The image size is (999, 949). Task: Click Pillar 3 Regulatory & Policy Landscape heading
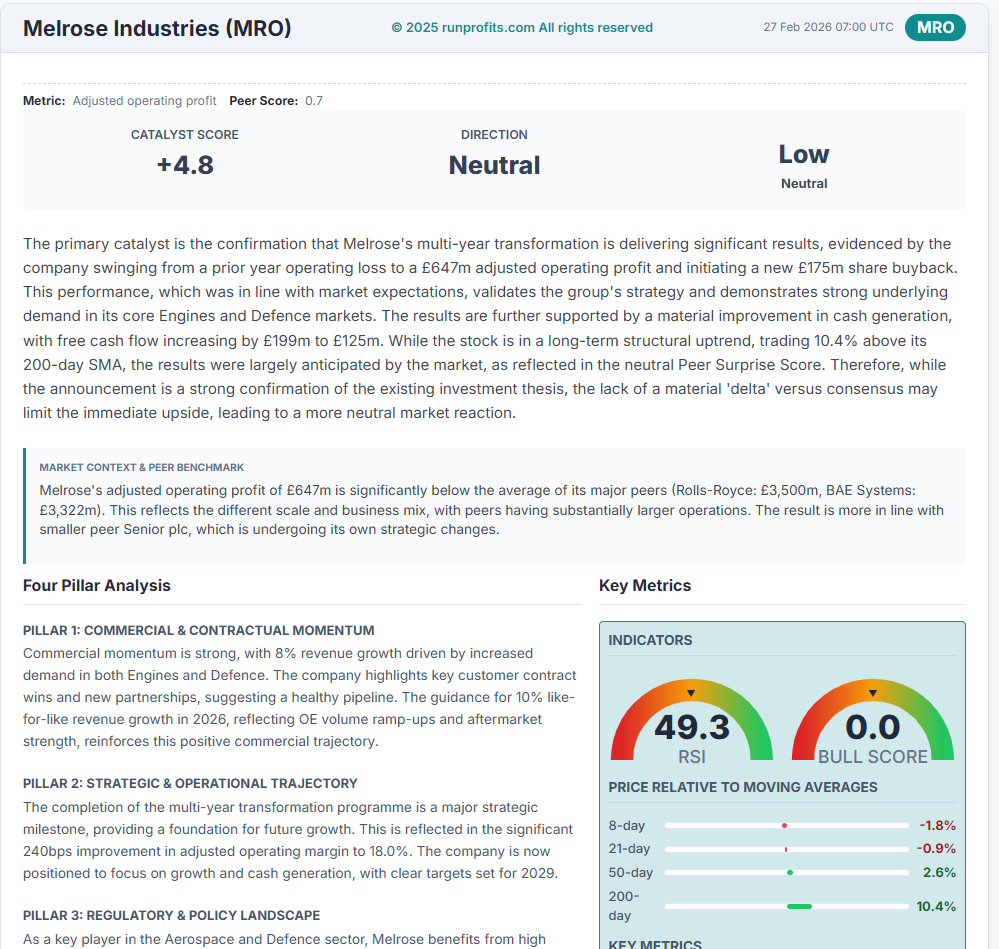tap(171, 915)
